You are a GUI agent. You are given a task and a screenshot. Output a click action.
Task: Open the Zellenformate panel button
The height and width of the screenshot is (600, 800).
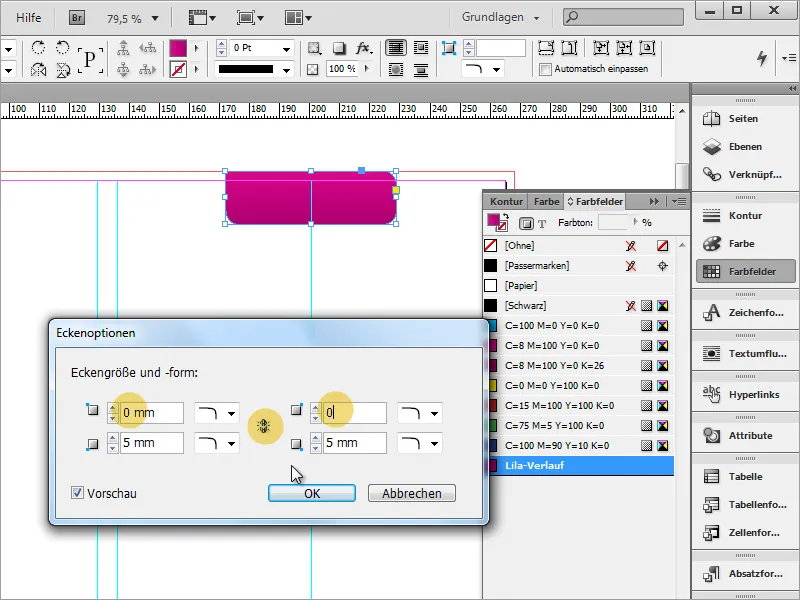(x=745, y=533)
